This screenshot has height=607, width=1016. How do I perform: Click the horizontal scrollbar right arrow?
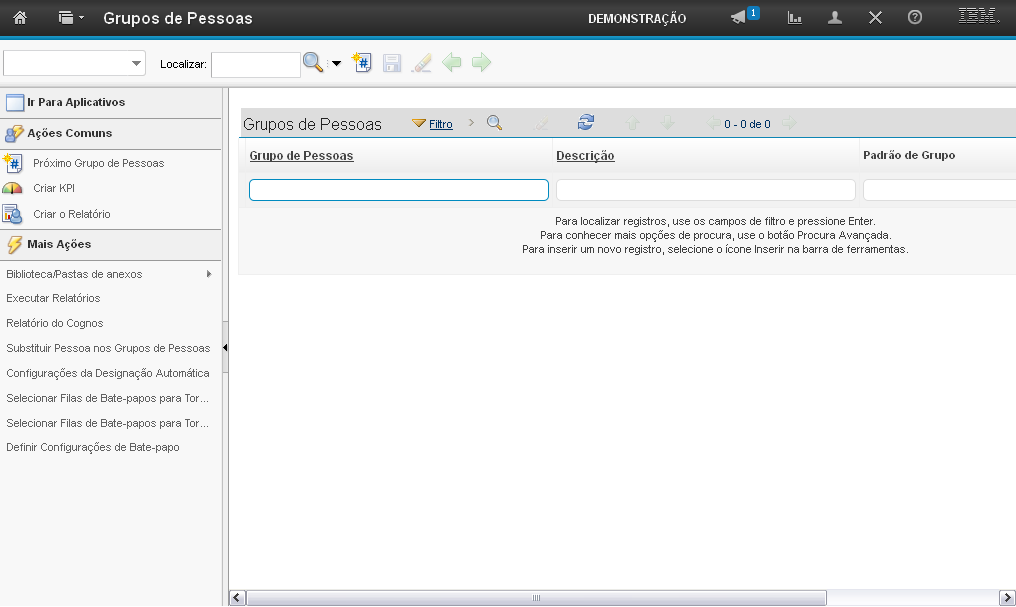tap(1007, 598)
